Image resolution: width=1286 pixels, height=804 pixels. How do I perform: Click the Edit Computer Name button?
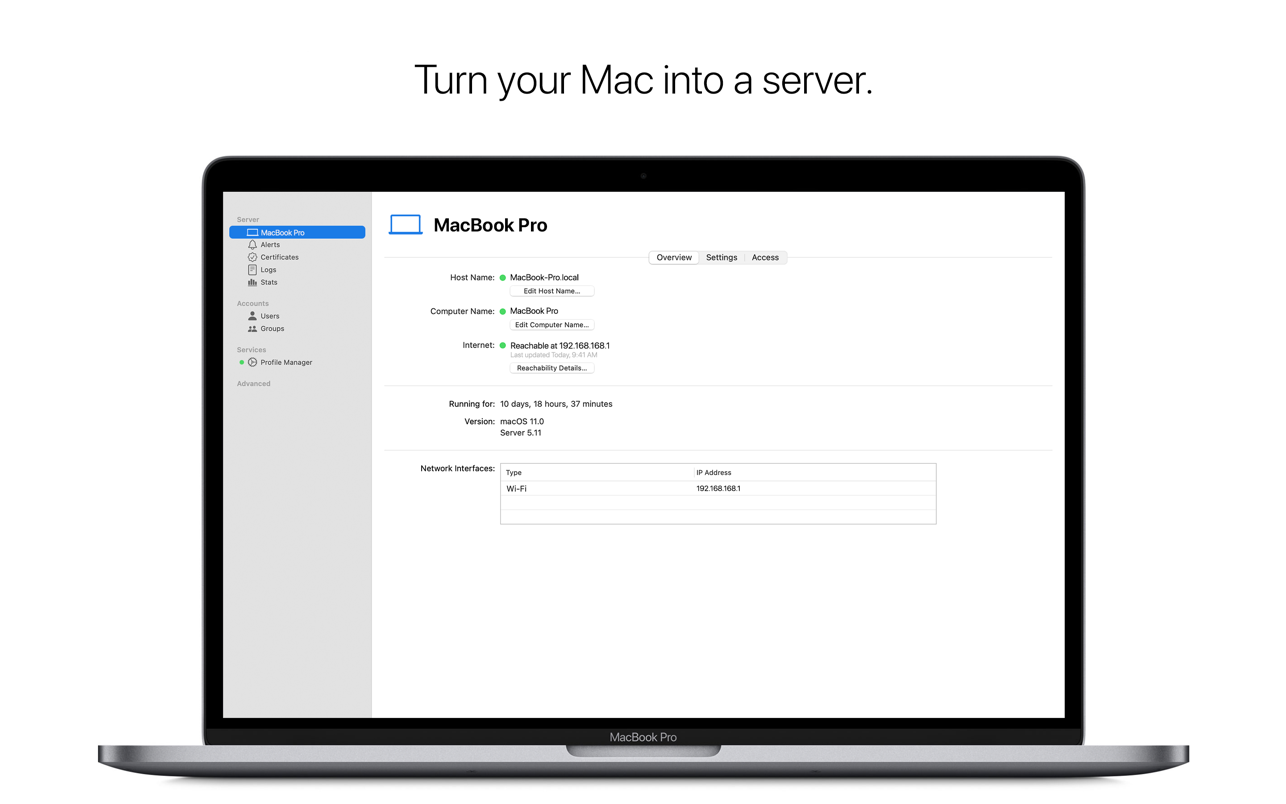(x=552, y=325)
